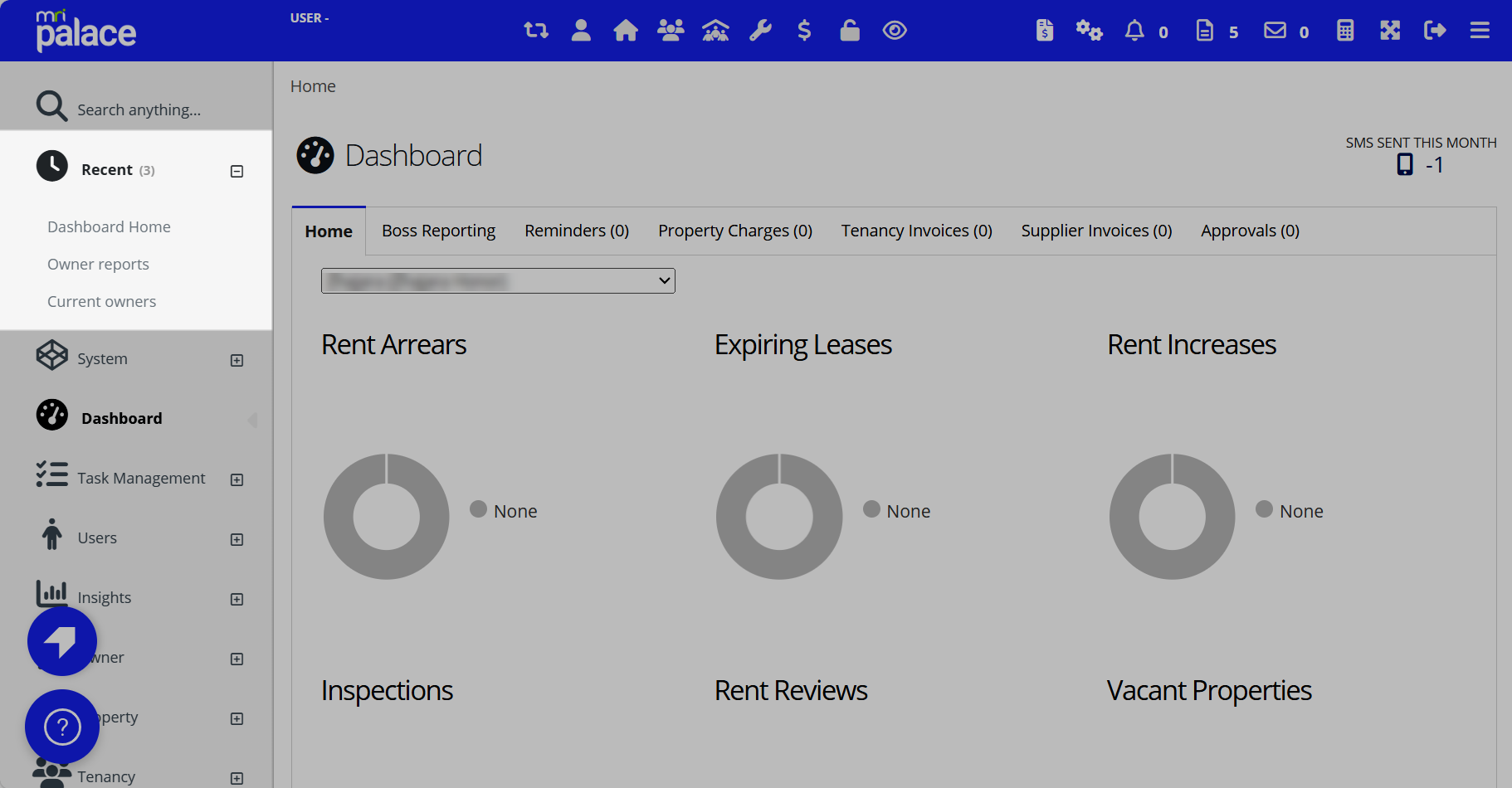
Task: Expand the Users menu
Action: (x=237, y=539)
